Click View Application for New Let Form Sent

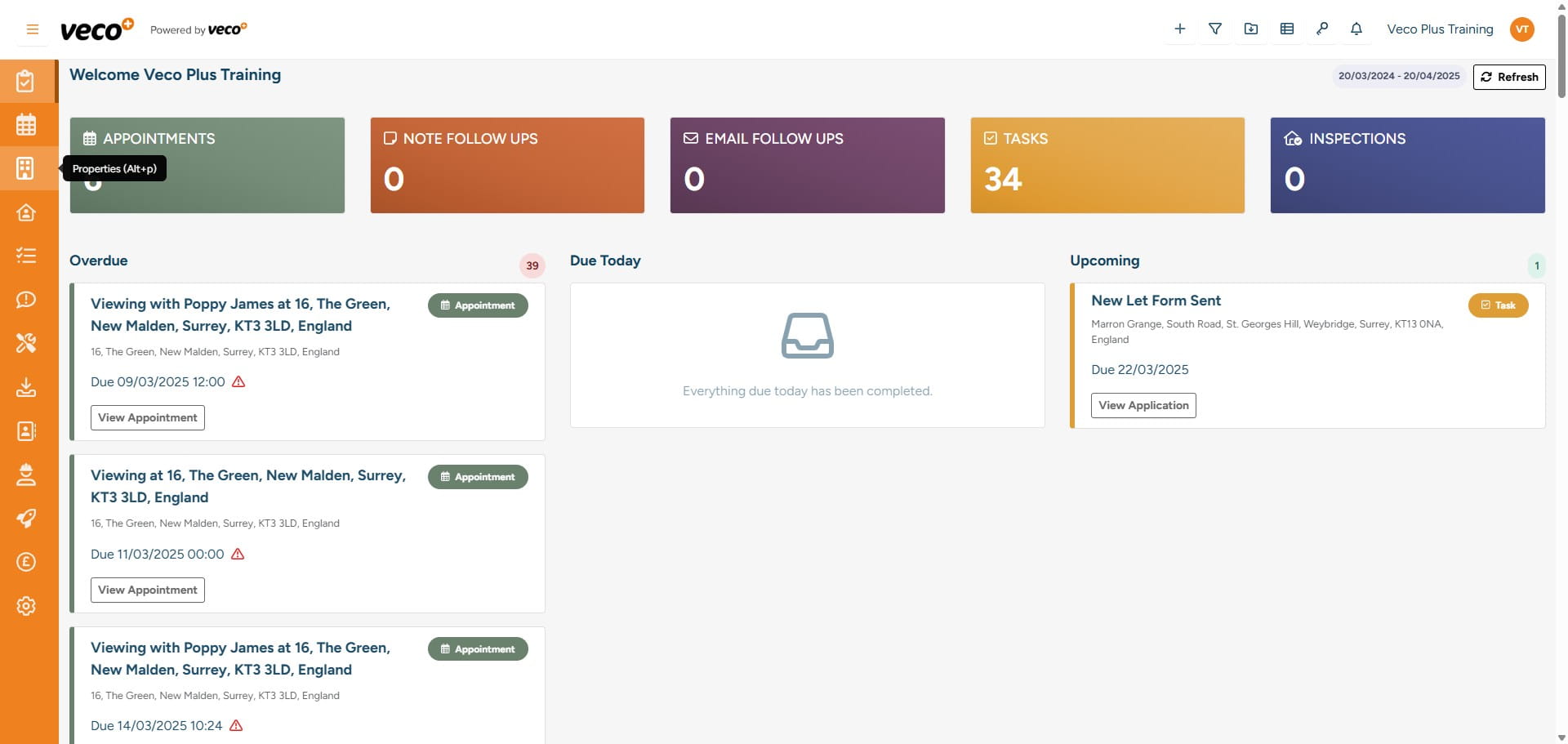point(1143,405)
